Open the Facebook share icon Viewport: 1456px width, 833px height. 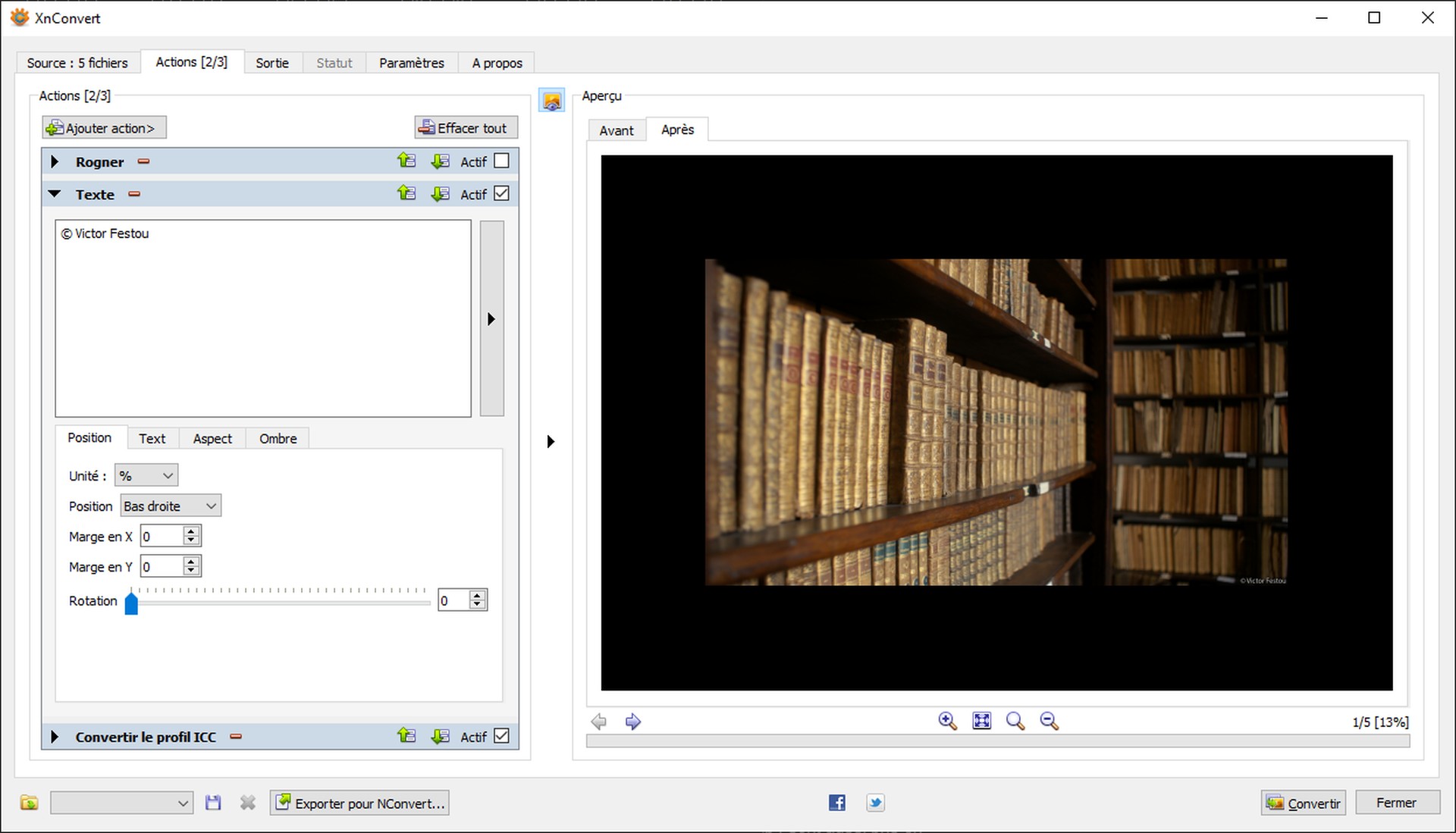click(x=836, y=803)
